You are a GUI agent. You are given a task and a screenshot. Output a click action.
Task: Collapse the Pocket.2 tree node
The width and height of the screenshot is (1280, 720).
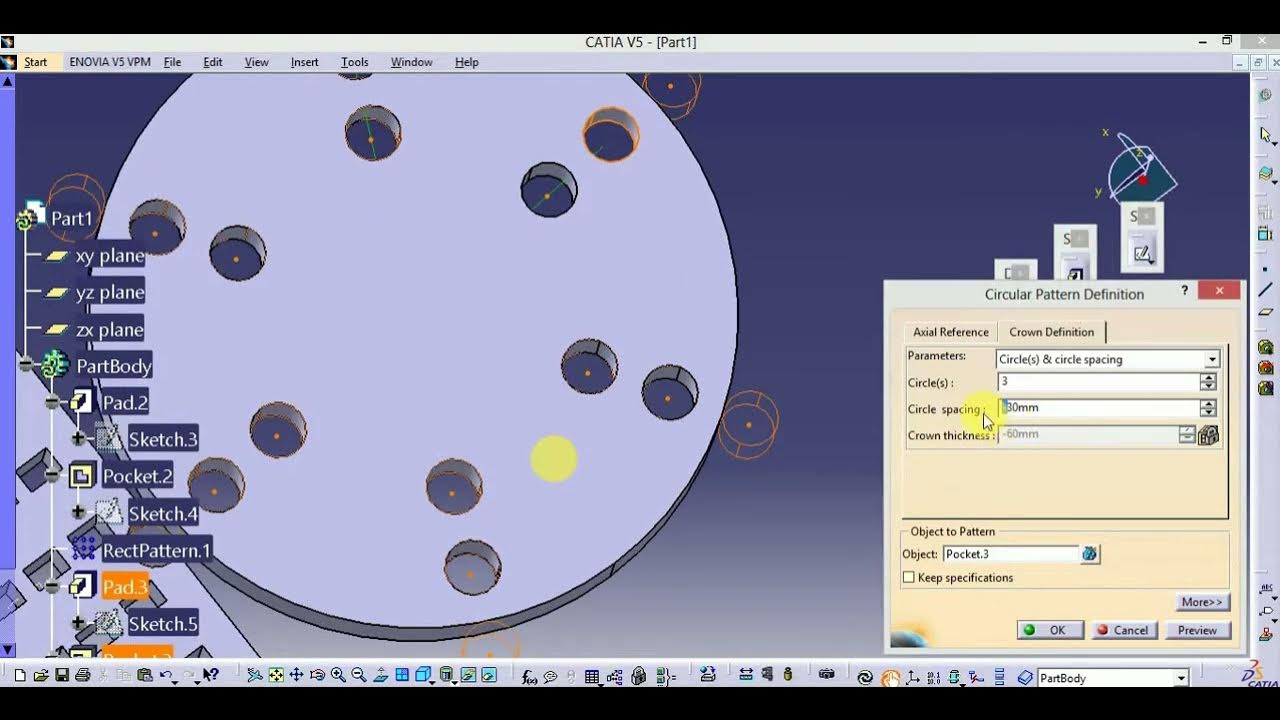(52, 476)
